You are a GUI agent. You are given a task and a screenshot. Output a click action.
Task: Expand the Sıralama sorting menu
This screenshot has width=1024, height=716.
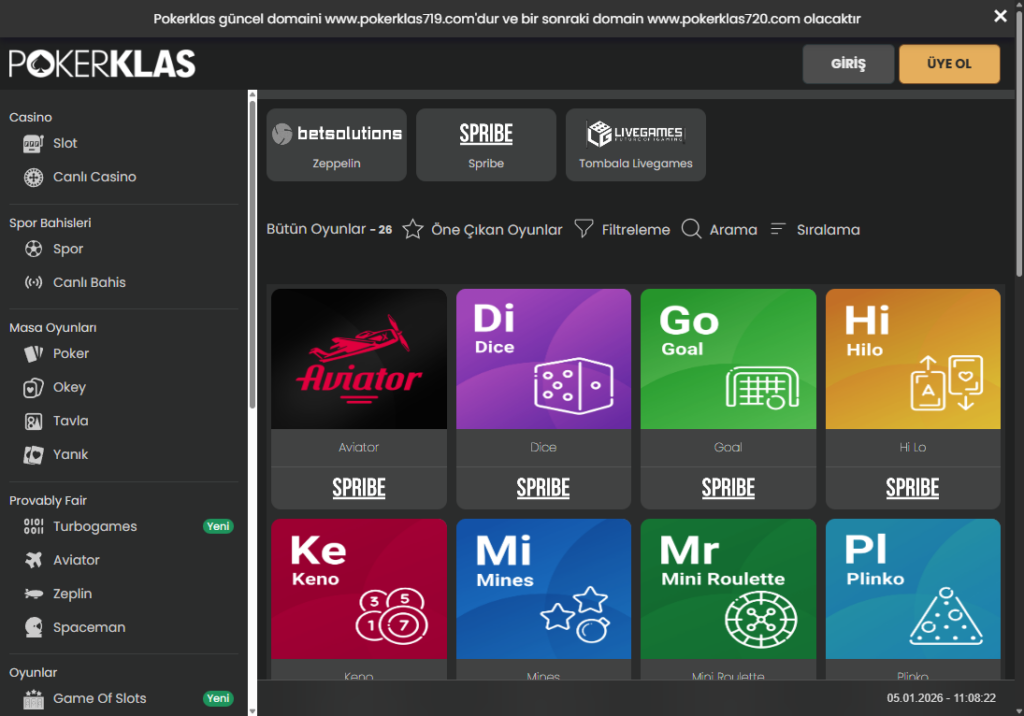[779, 230]
